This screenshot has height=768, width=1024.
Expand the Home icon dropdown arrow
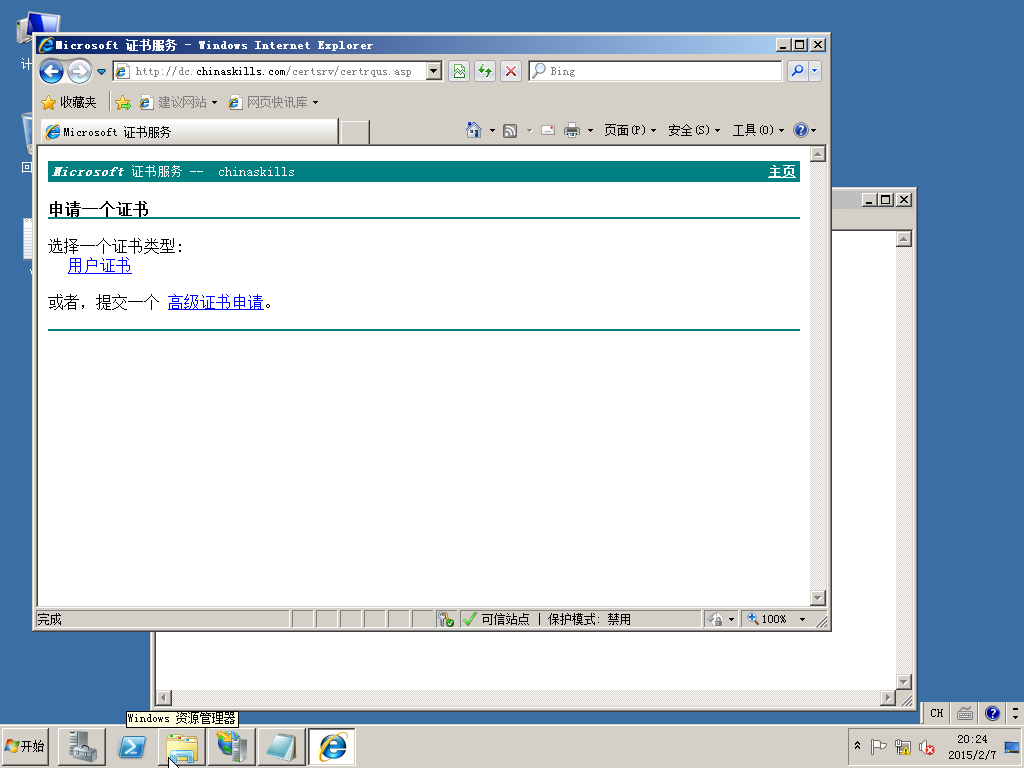[x=492, y=131]
